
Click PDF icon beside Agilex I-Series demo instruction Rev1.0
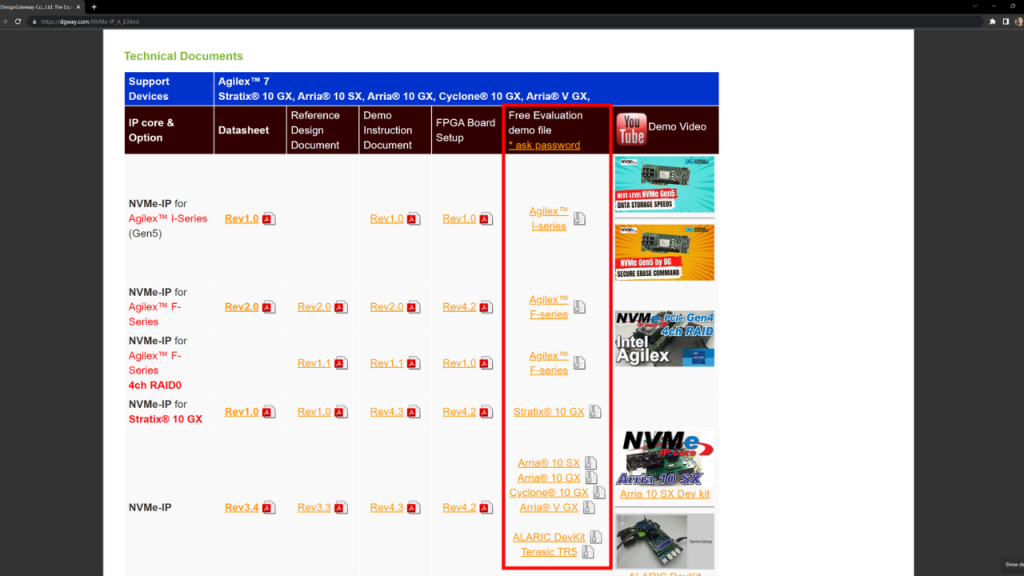413,219
